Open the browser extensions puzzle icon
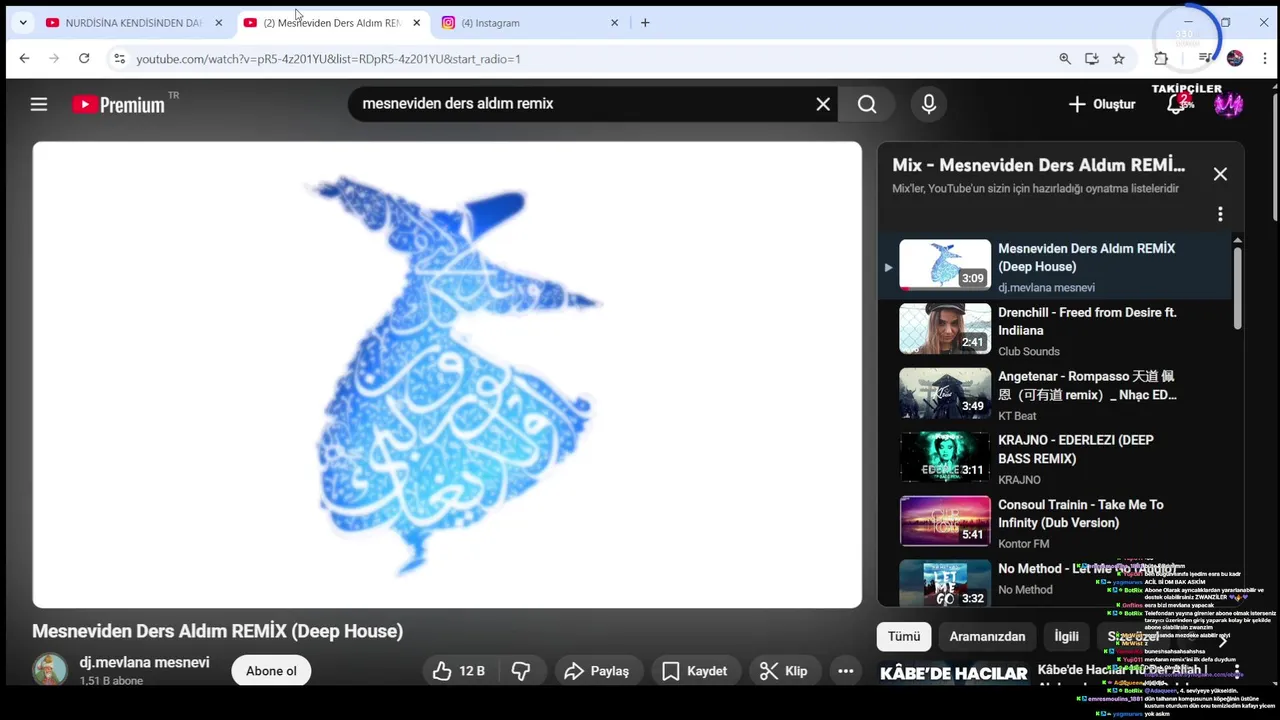 pos(1161,59)
